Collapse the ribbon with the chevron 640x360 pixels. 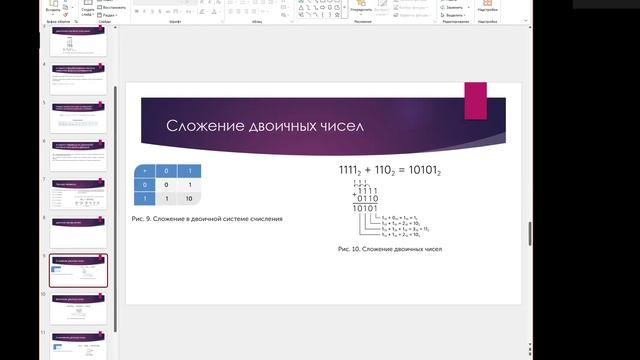point(526,20)
